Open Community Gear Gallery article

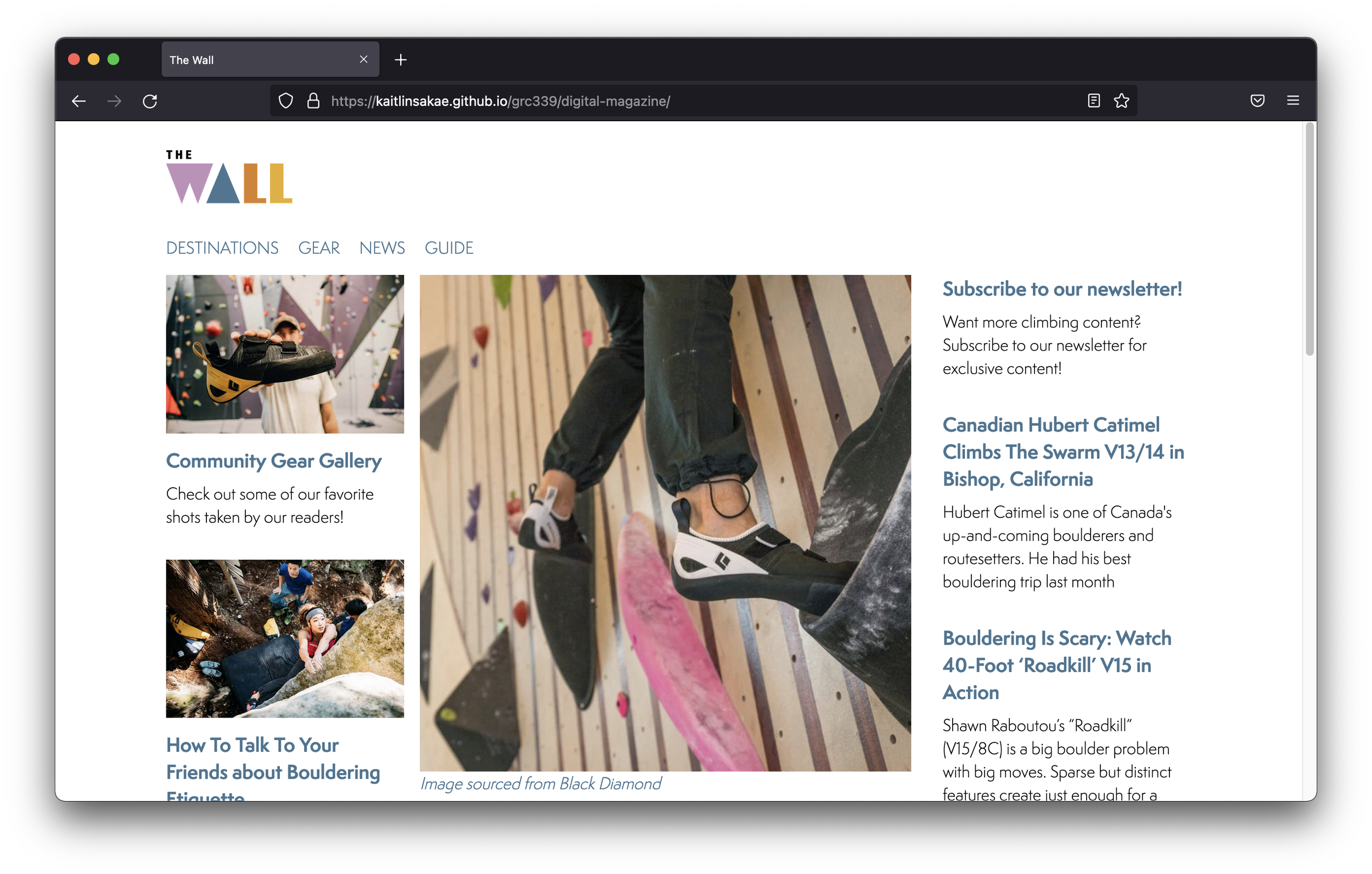[x=273, y=460]
